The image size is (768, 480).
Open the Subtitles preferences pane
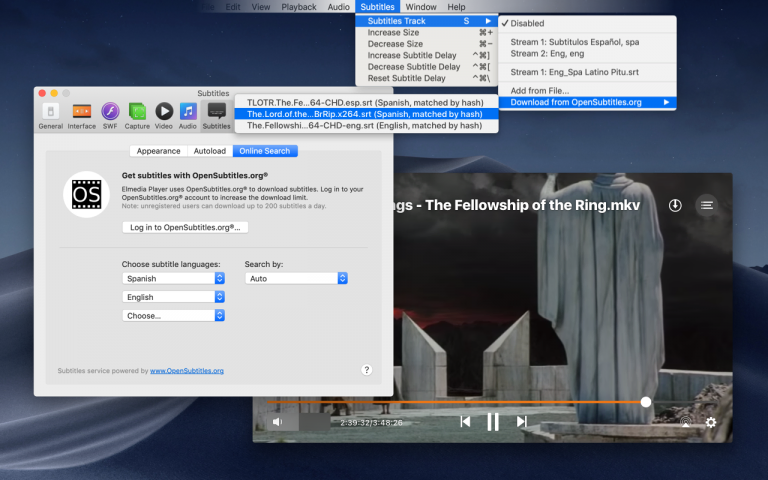(216, 116)
